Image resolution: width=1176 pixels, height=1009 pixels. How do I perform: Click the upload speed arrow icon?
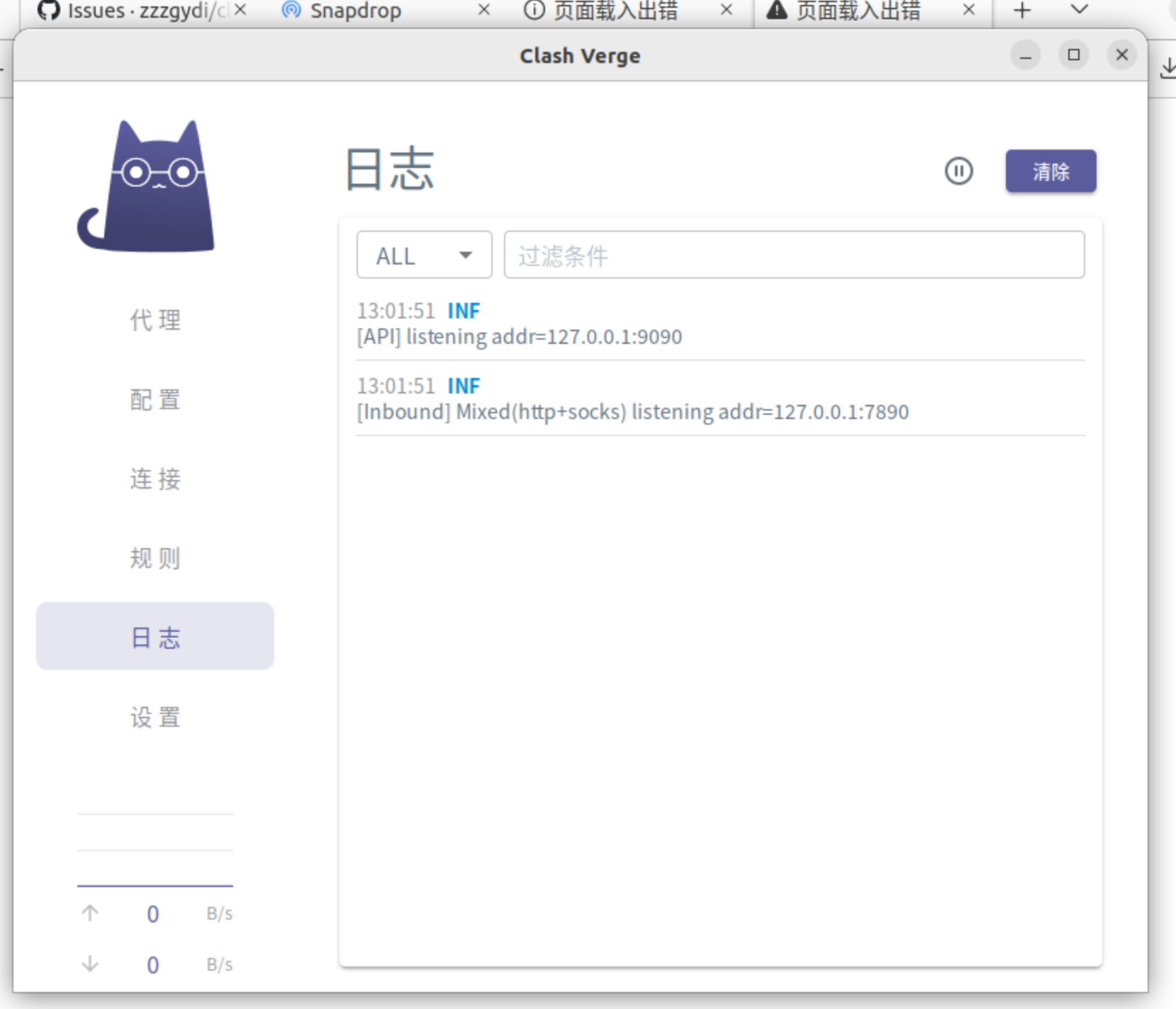click(x=90, y=913)
